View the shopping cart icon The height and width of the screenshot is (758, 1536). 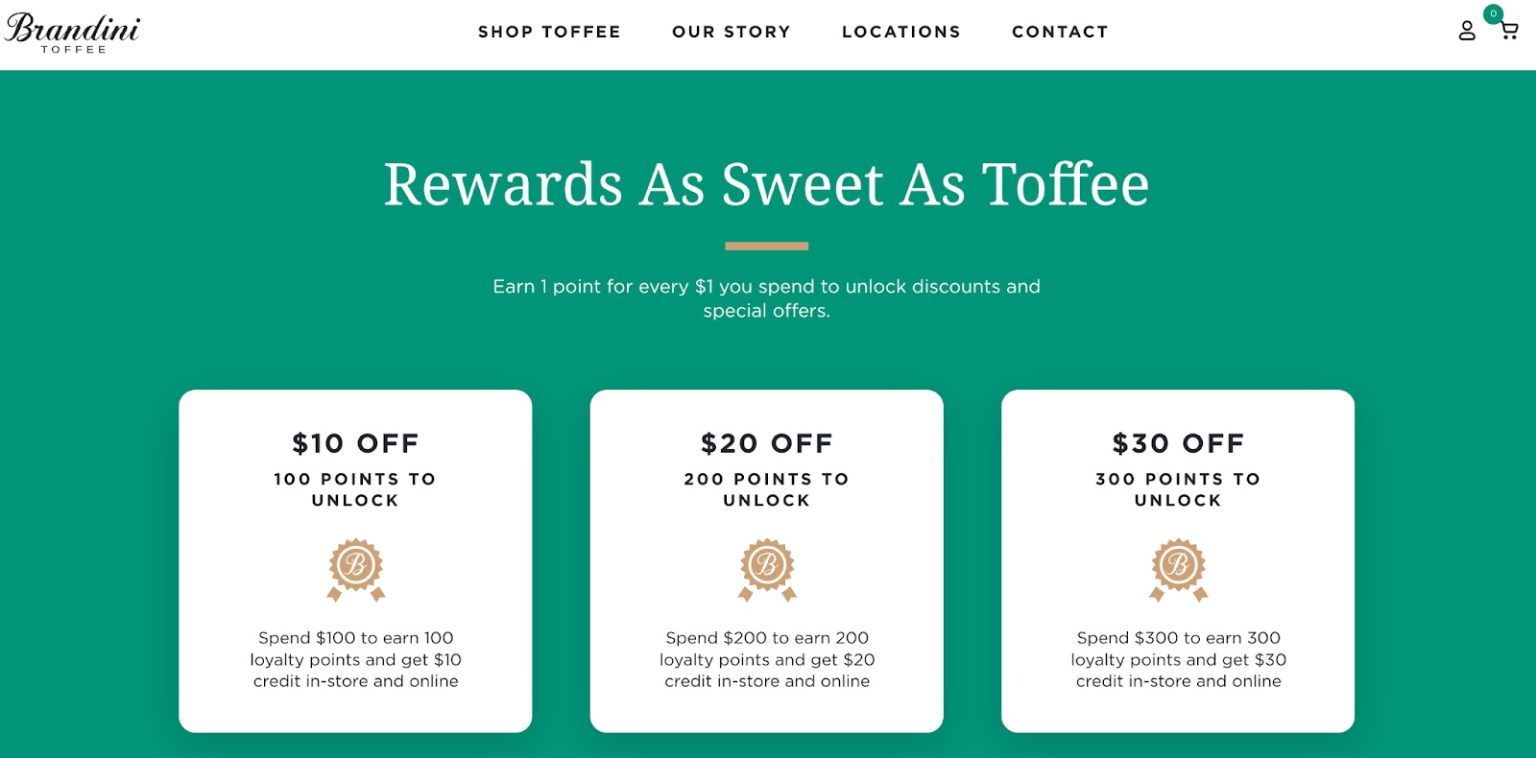[1508, 32]
